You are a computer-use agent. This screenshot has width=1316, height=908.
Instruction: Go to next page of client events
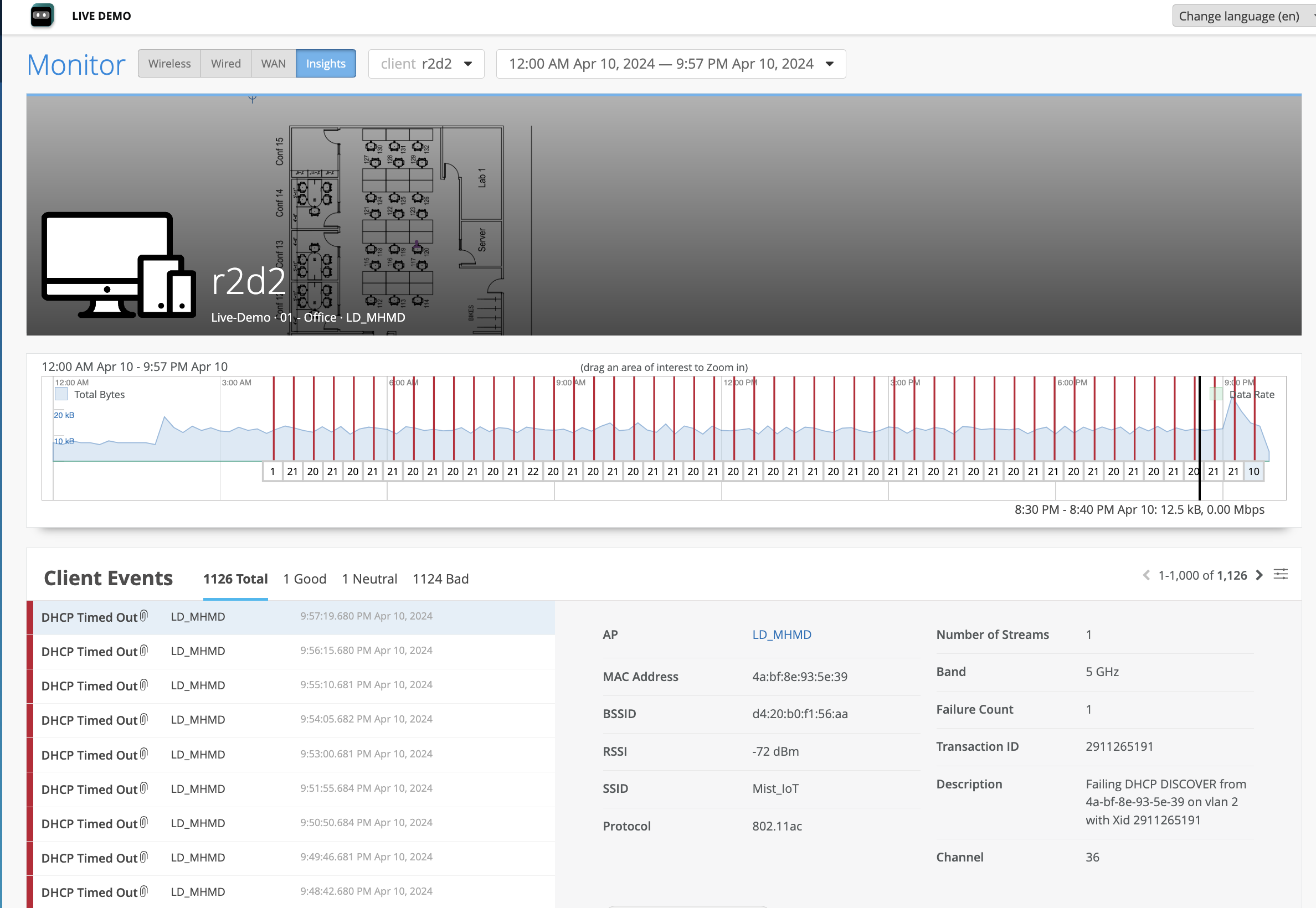click(1260, 575)
